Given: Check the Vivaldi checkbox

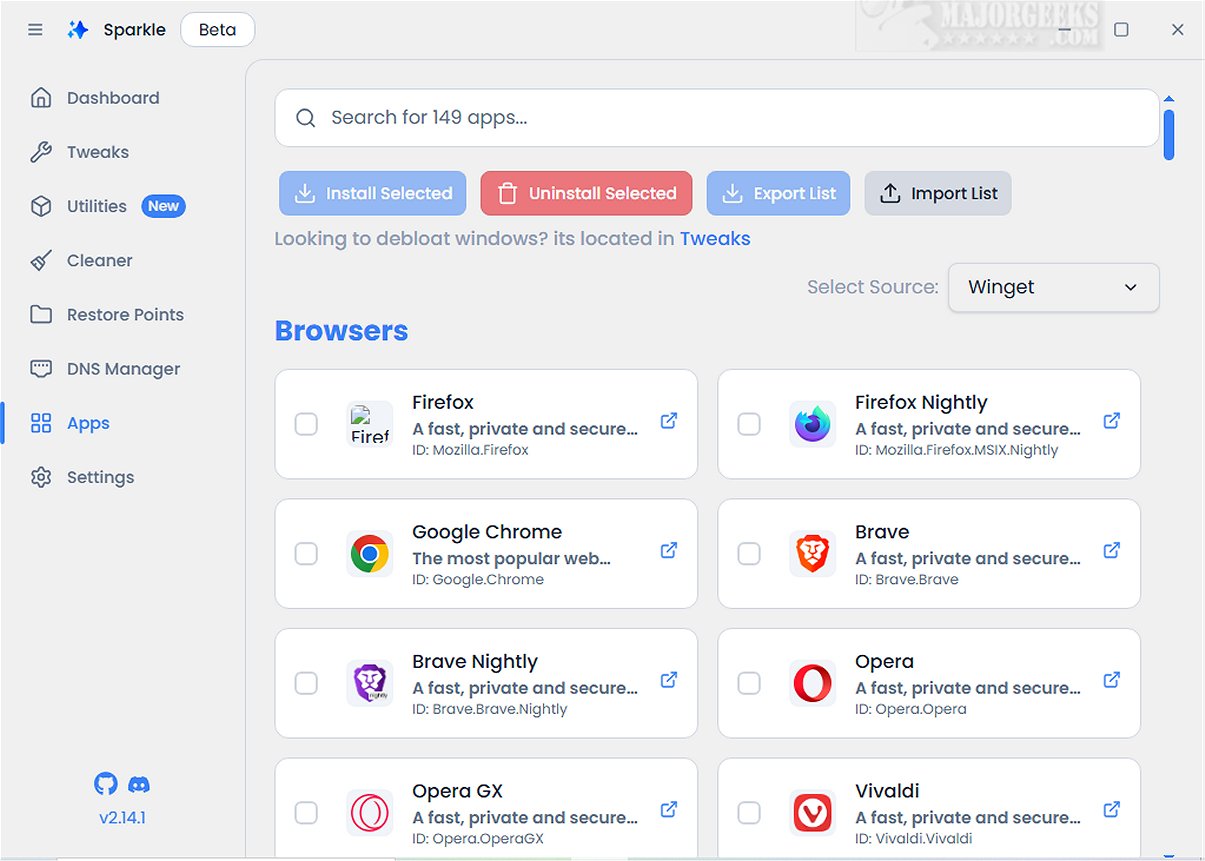Looking at the screenshot, I should (x=749, y=812).
